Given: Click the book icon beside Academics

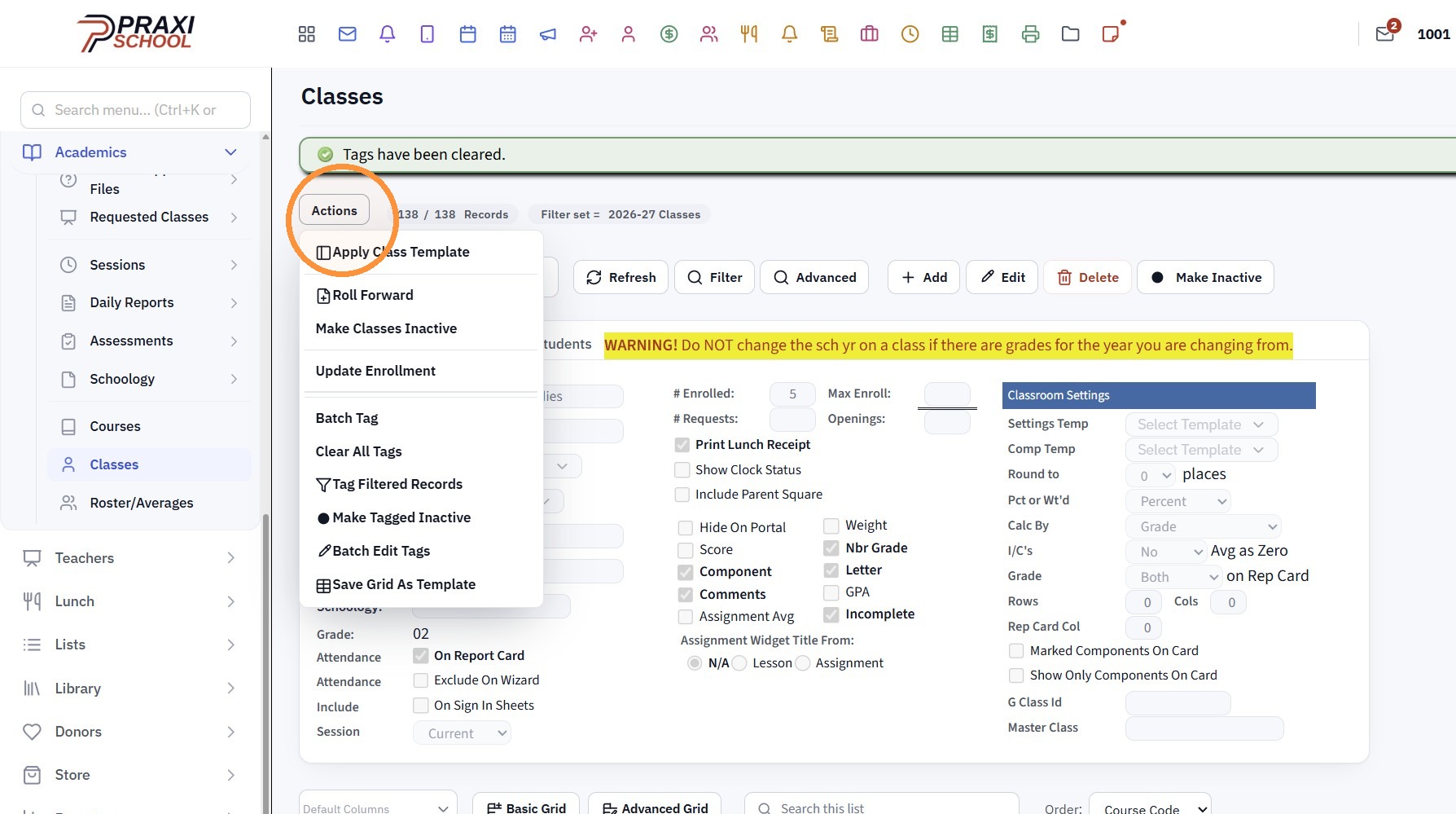Looking at the screenshot, I should click(x=32, y=152).
